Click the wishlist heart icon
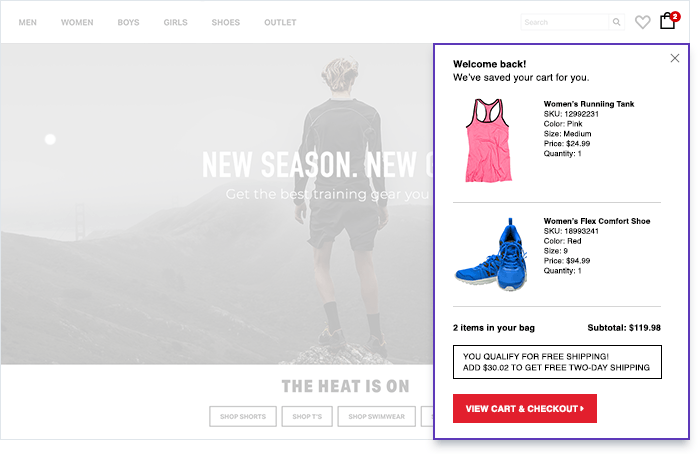The height and width of the screenshot is (454, 700). click(642, 22)
